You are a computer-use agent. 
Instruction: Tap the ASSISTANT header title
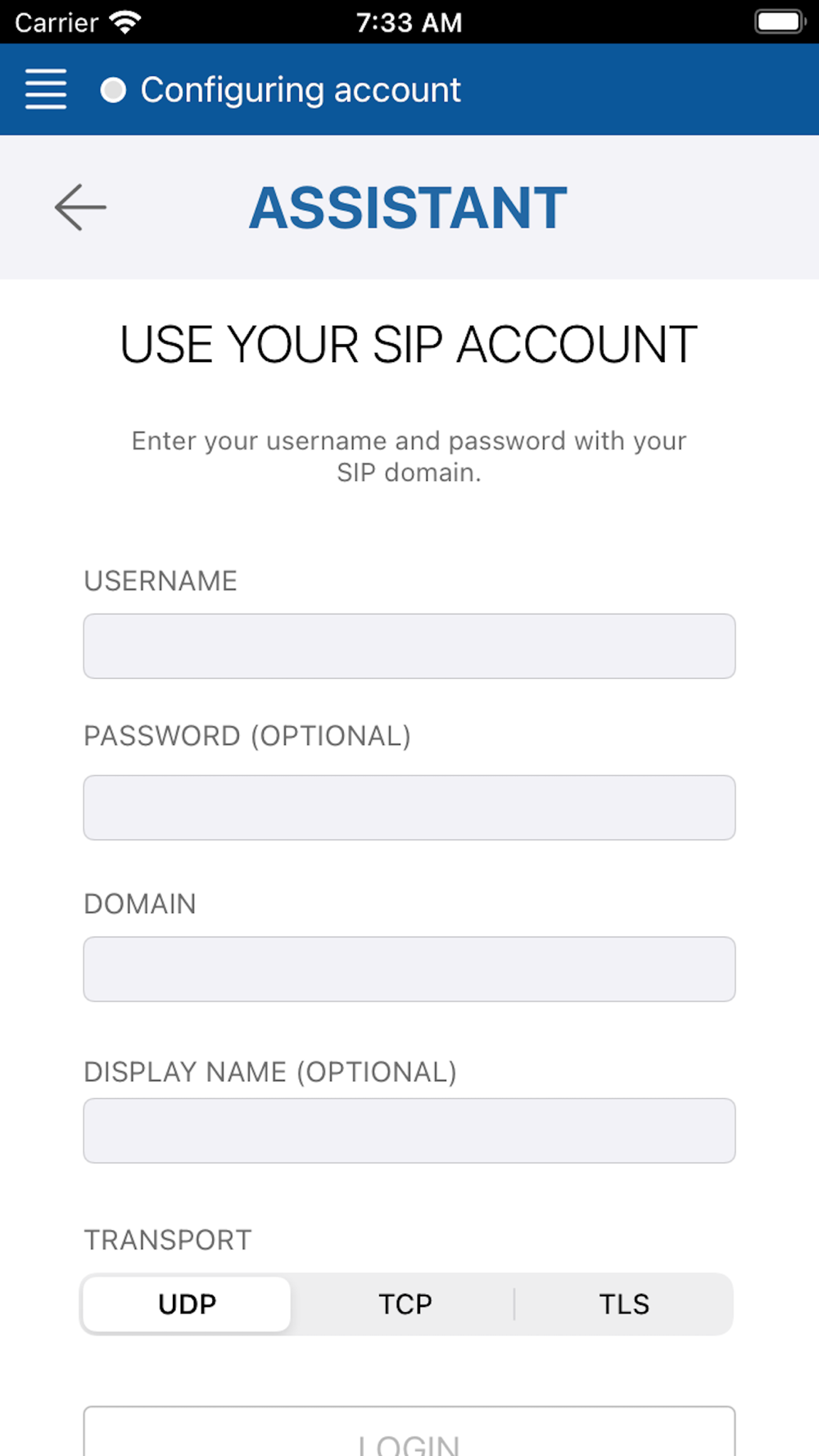tap(408, 207)
